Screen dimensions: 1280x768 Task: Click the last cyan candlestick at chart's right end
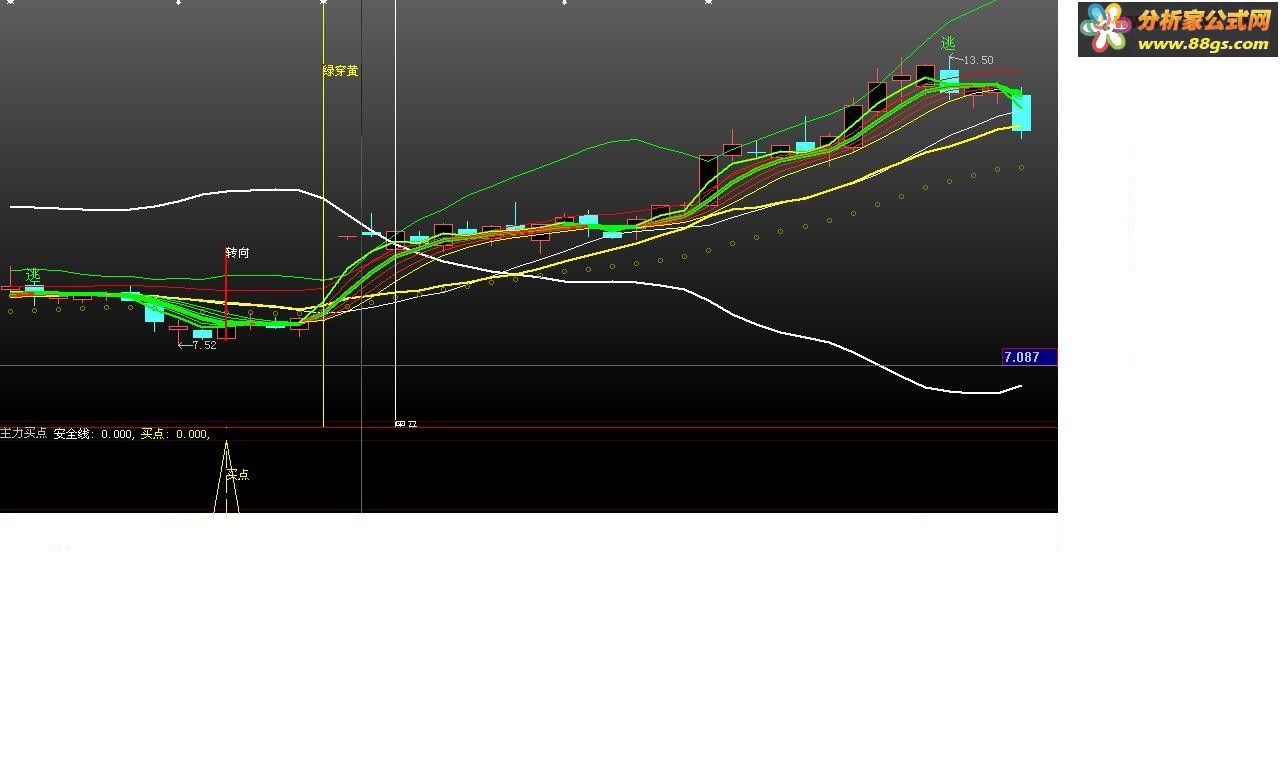[1021, 113]
